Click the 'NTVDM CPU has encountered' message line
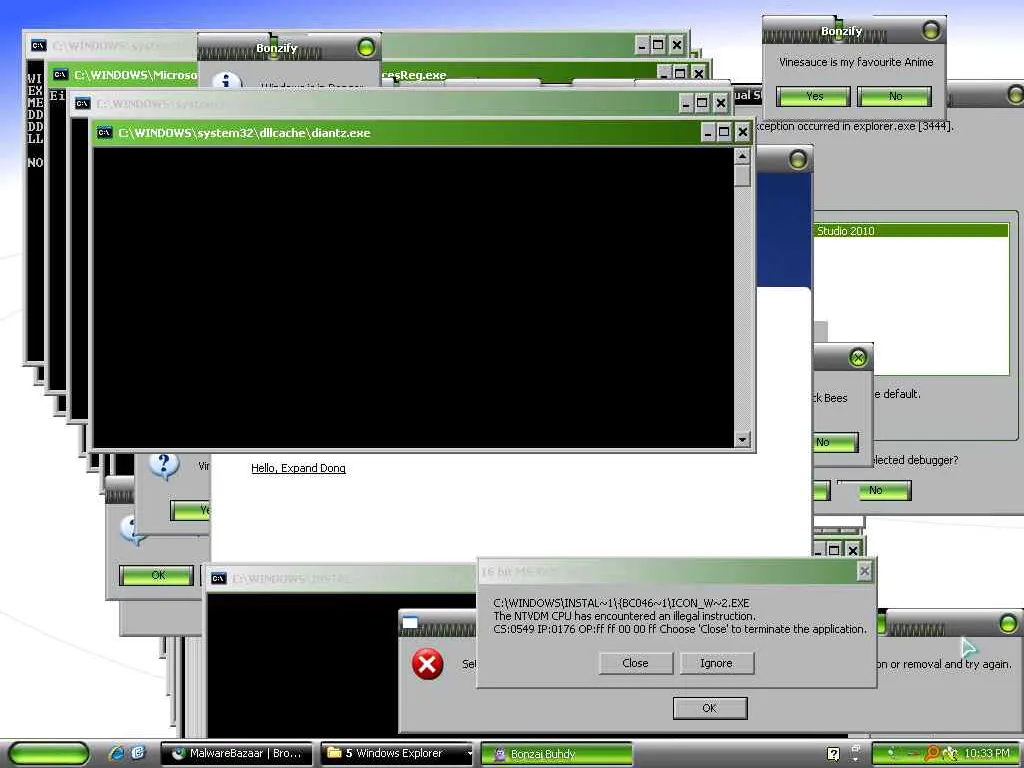 624,616
